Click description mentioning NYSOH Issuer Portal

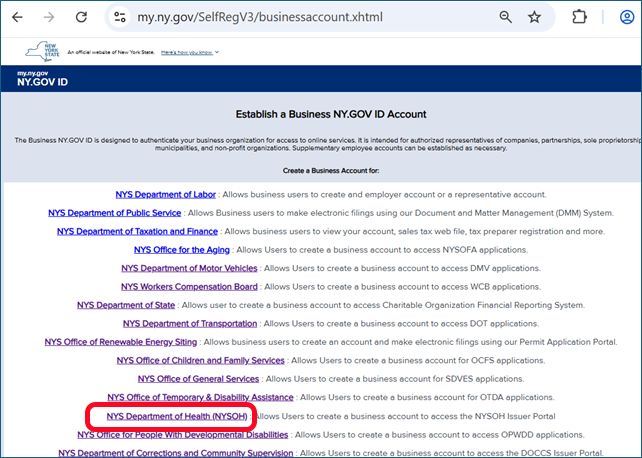(405, 417)
